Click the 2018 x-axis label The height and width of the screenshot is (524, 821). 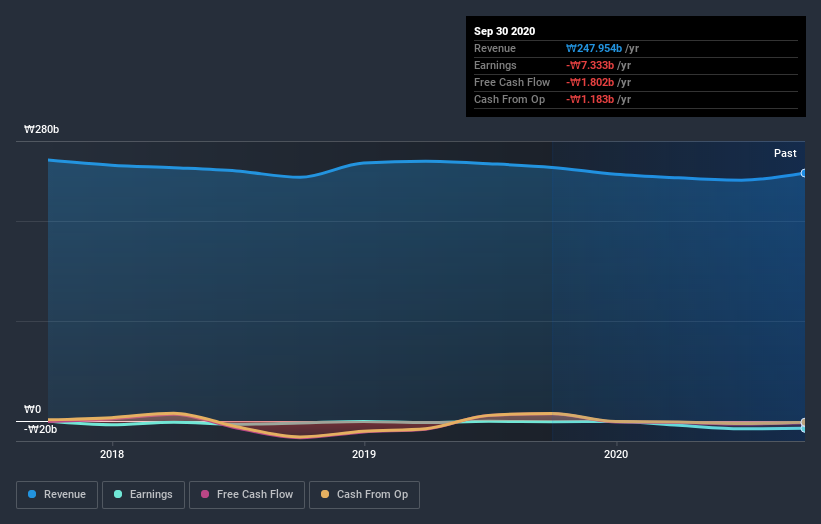[112, 454]
